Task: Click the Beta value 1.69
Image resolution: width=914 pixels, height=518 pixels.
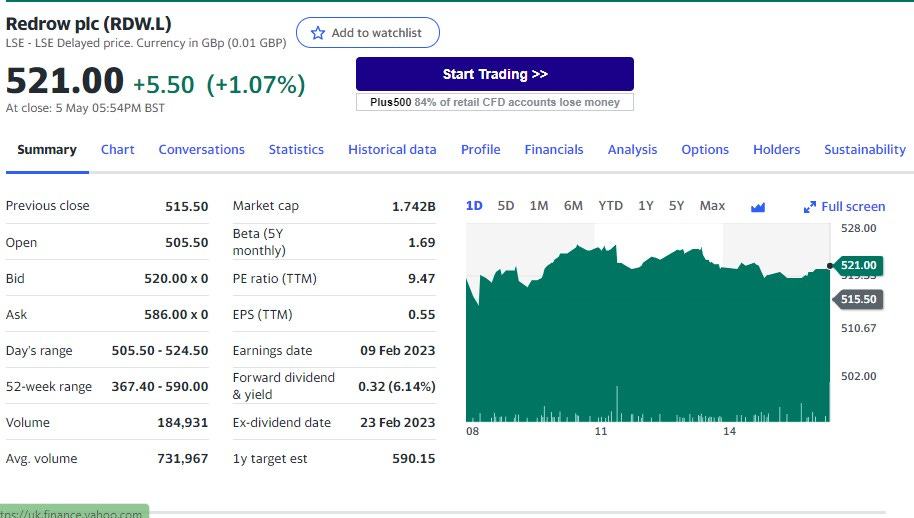Action: click(421, 243)
